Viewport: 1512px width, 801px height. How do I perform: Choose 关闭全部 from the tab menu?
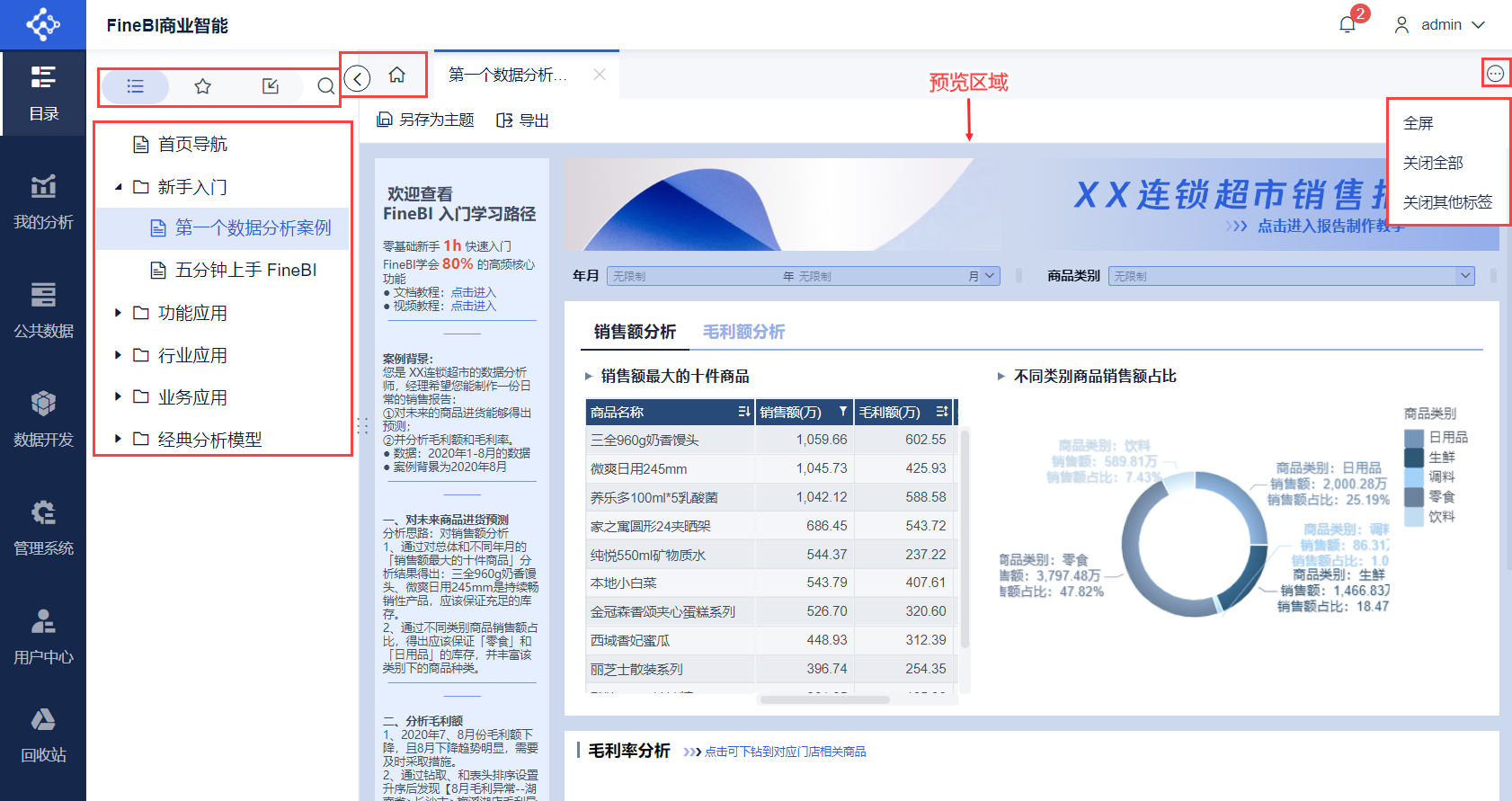(1433, 163)
